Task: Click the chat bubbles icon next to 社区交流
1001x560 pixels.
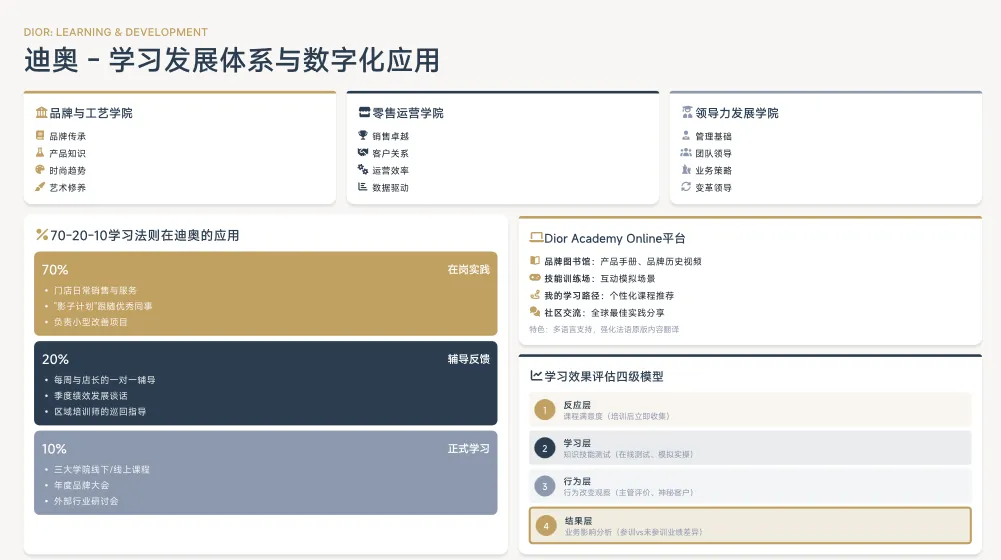Action: tap(535, 312)
